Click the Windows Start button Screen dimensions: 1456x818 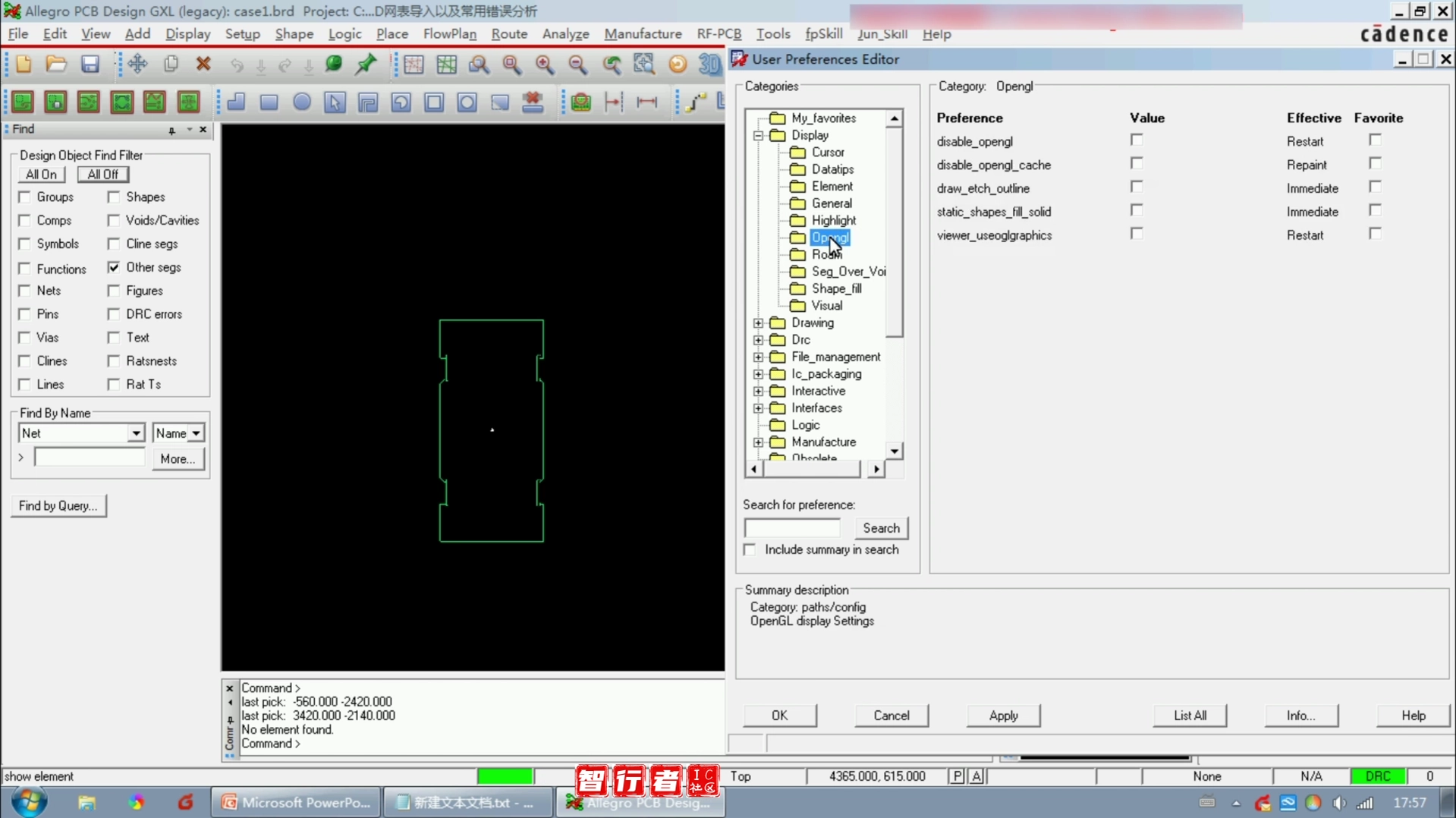[x=29, y=802]
